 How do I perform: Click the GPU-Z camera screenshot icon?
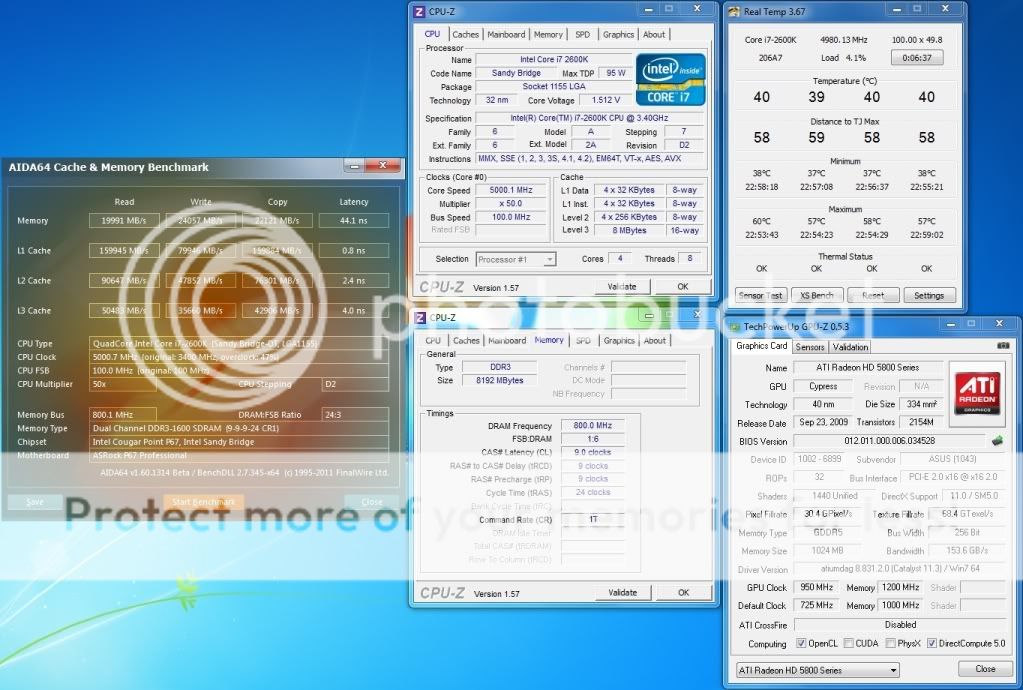point(1003,346)
